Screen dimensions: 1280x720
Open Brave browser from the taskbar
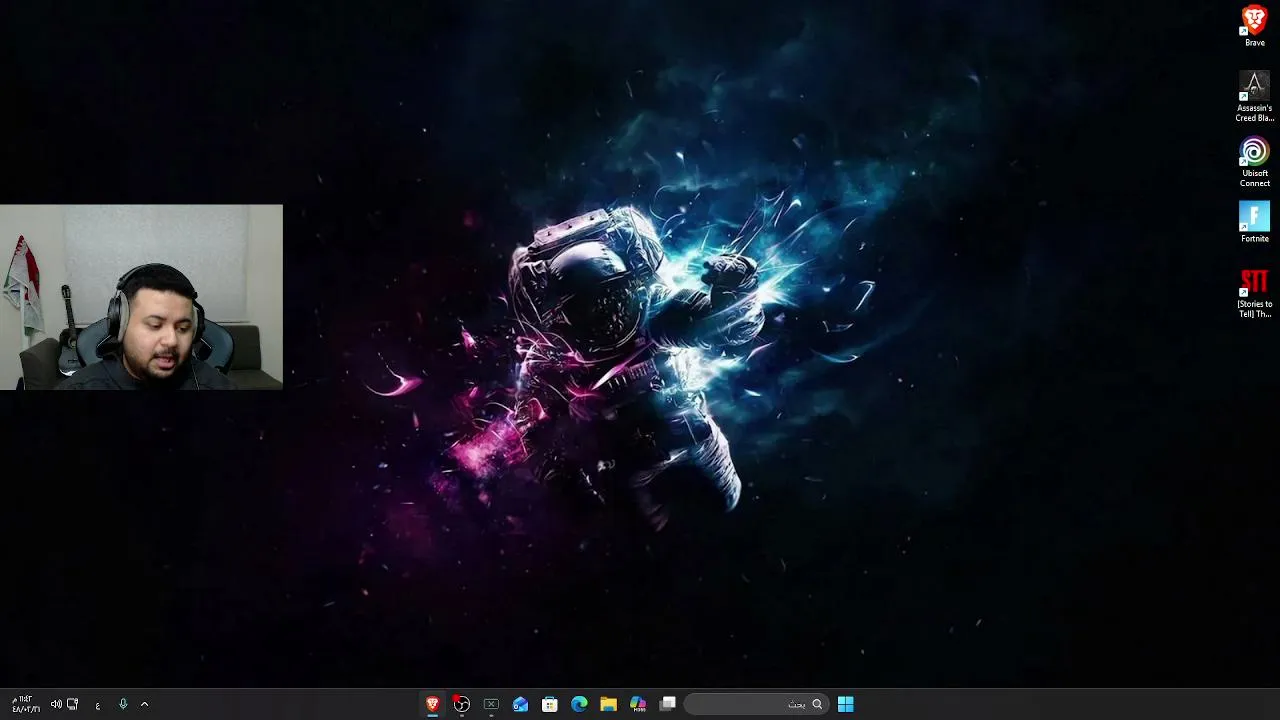tap(432, 704)
